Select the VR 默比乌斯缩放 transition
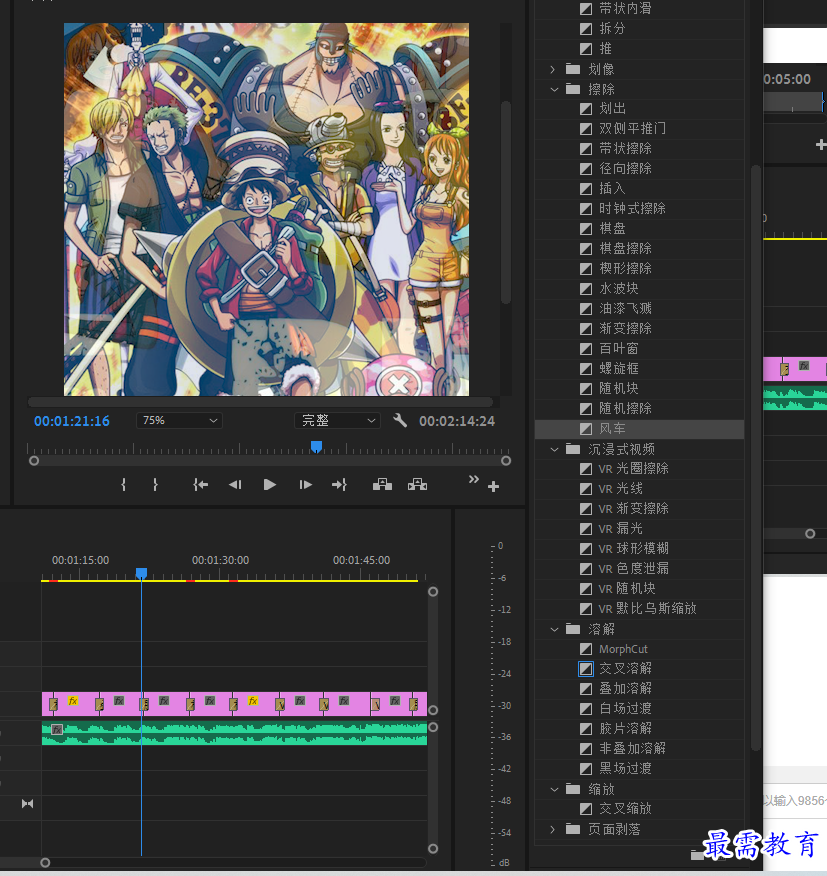Viewport: 827px width, 876px height. [647, 608]
